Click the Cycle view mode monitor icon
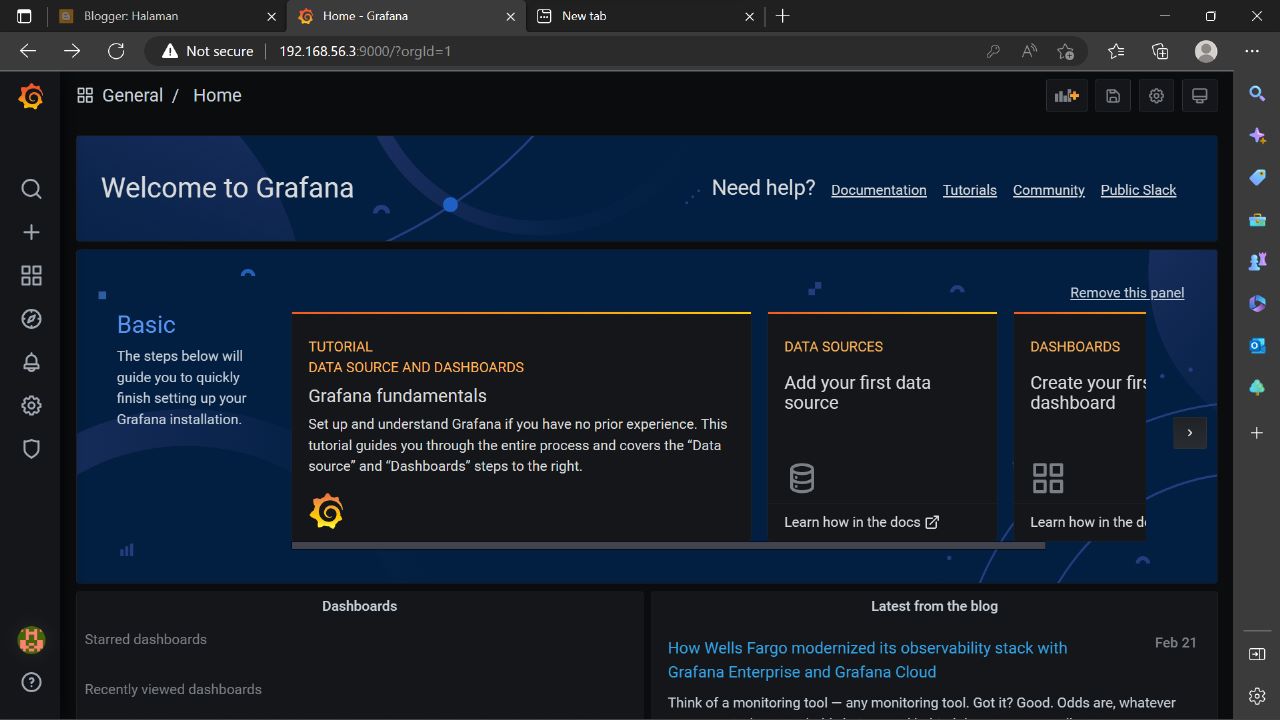 click(x=1200, y=96)
